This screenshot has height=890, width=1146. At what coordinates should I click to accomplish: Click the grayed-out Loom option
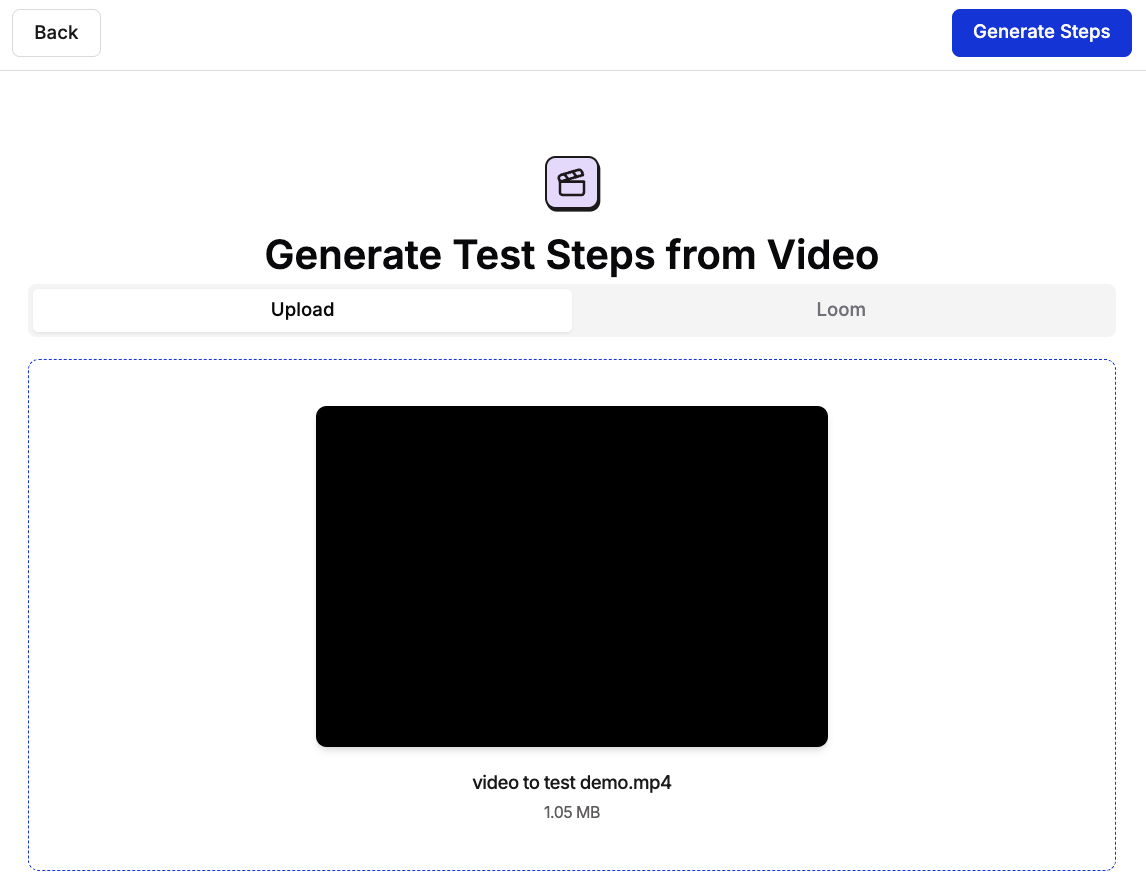(841, 310)
